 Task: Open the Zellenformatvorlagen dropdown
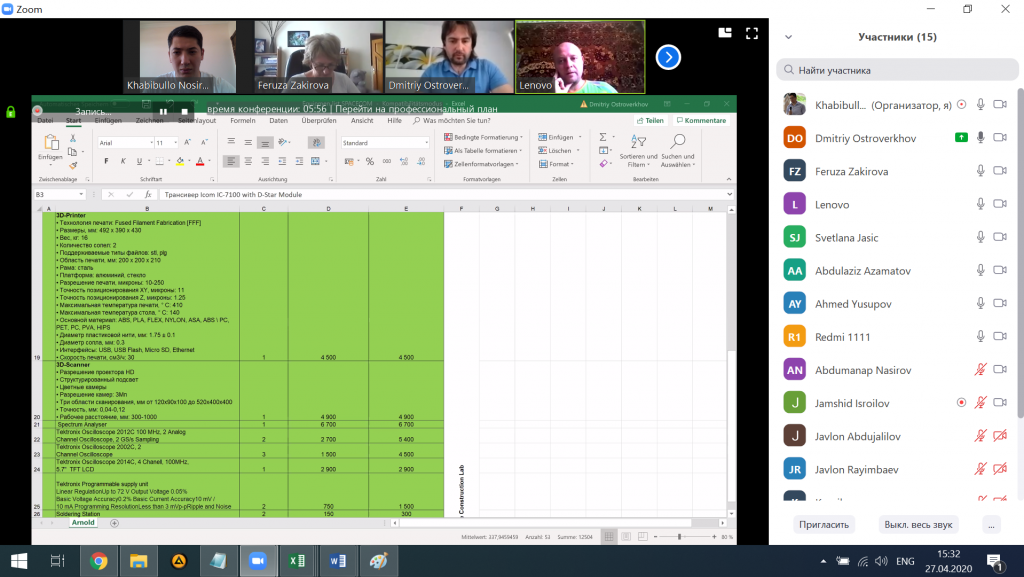click(481, 164)
